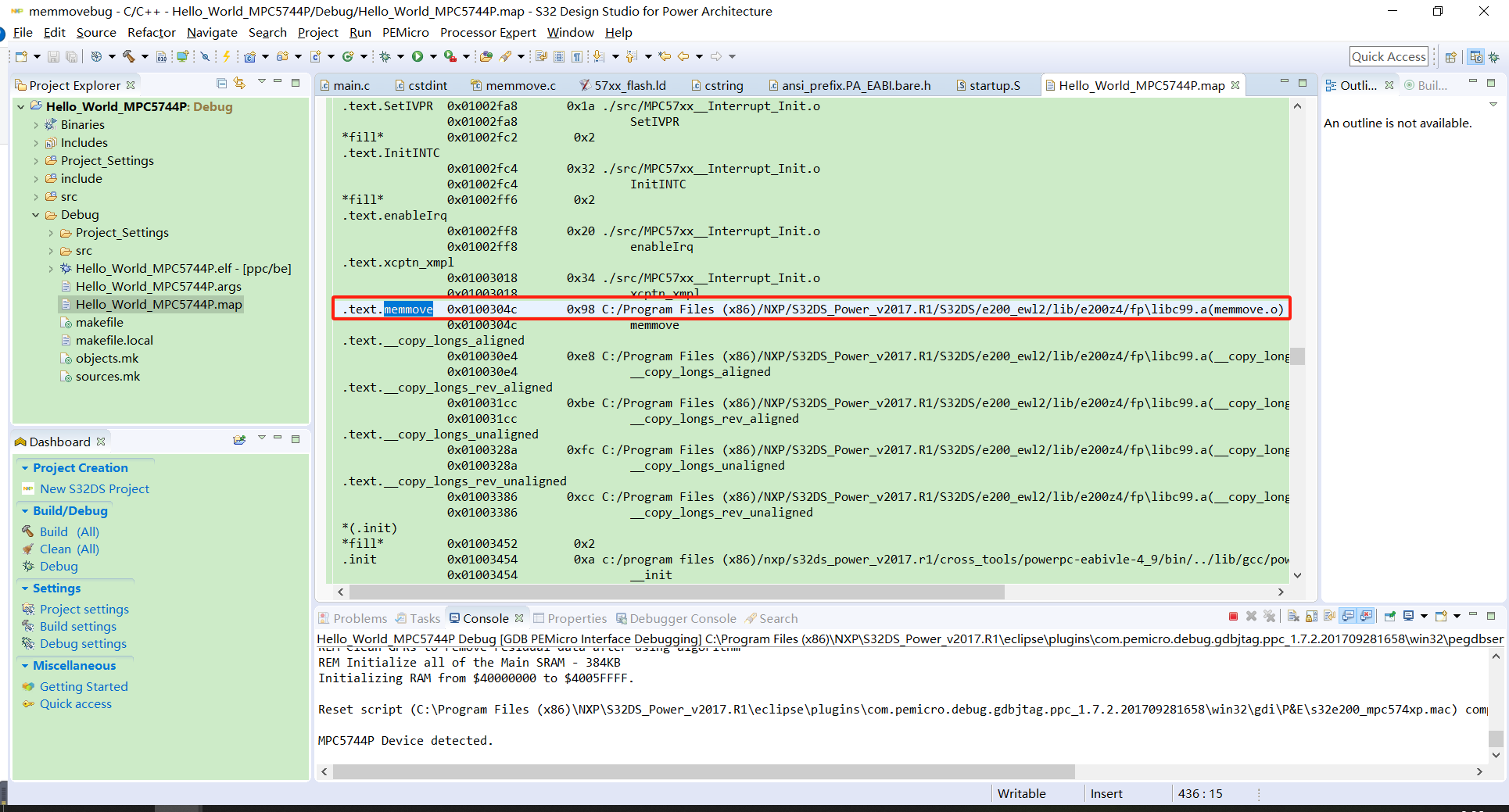Open the dropdown next to the Run button
The width and height of the screenshot is (1509, 812).
pyautogui.click(x=433, y=56)
